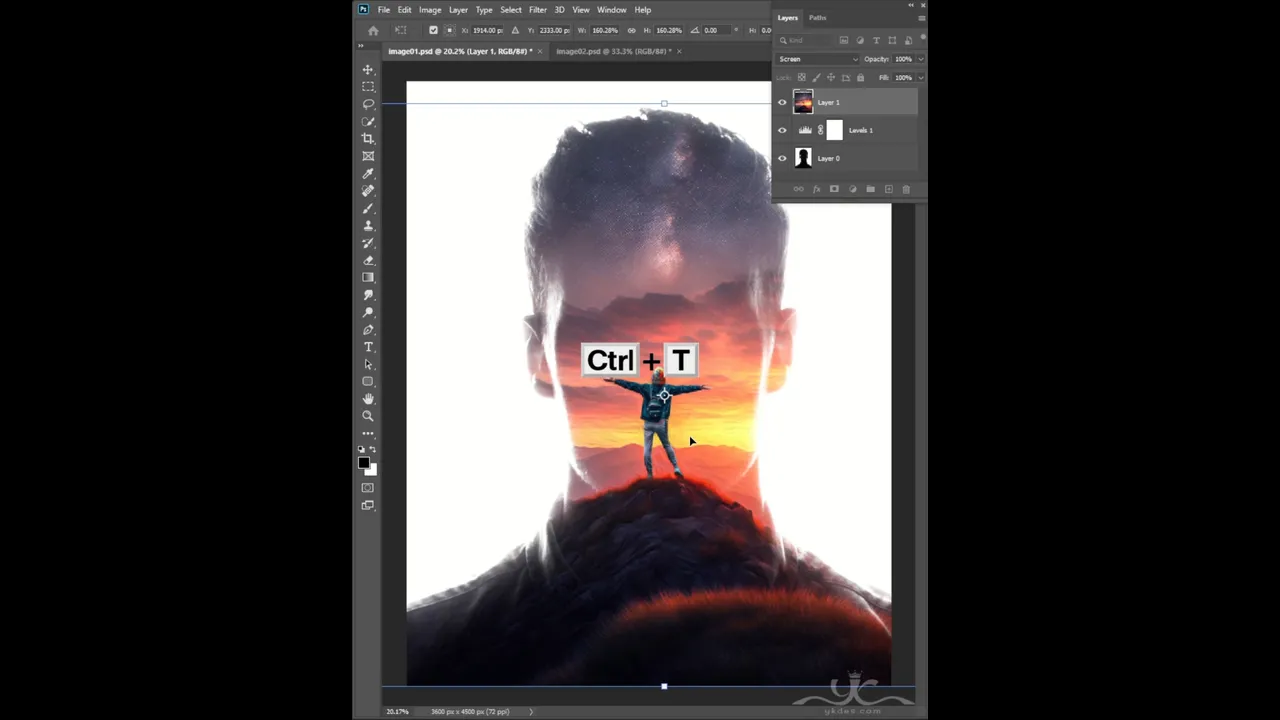Screen dimensions: 1280x720
Task: Open the Screen blend mode dropdown
Action: (817, 59)
